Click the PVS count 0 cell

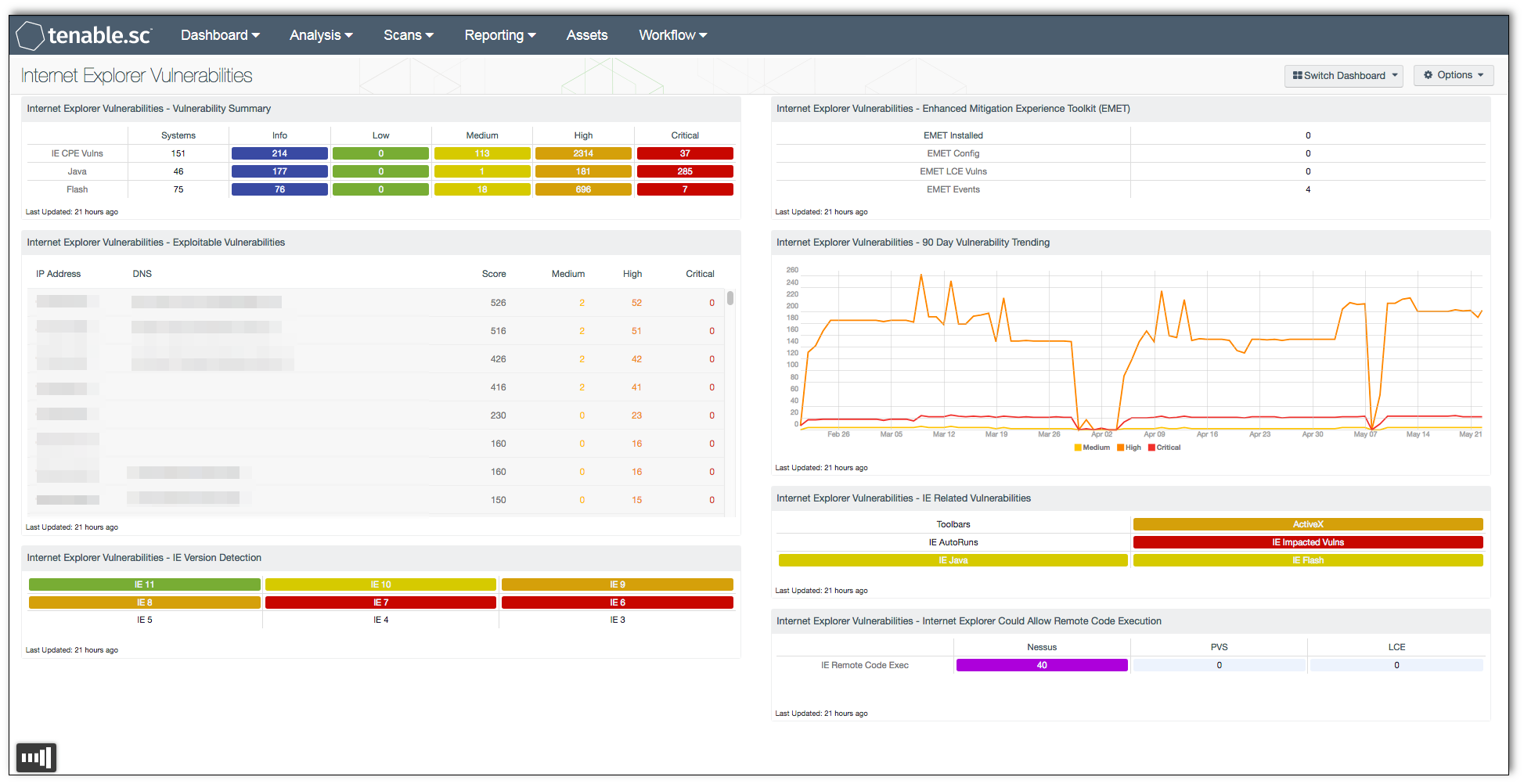click(1219, 665)
